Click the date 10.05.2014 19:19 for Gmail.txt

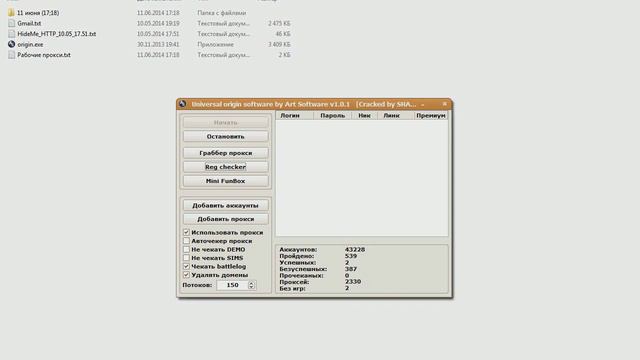[158, 23]
